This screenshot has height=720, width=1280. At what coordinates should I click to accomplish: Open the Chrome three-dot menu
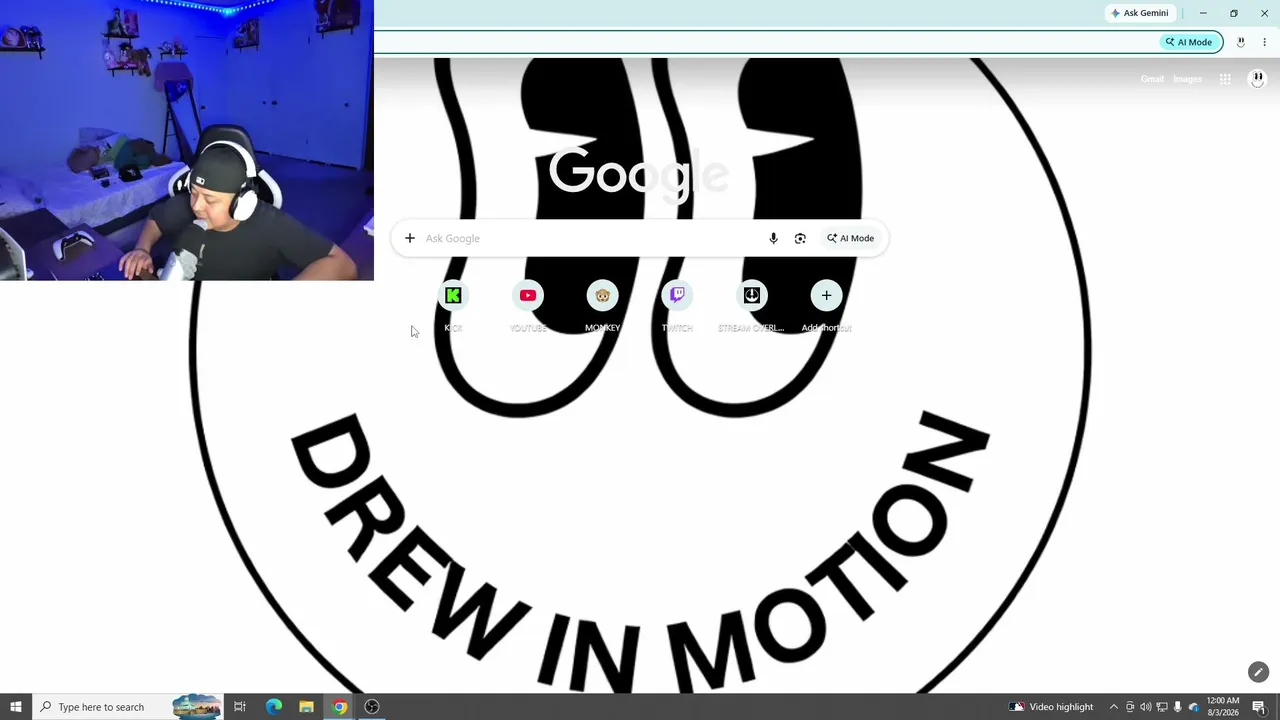1264,42
